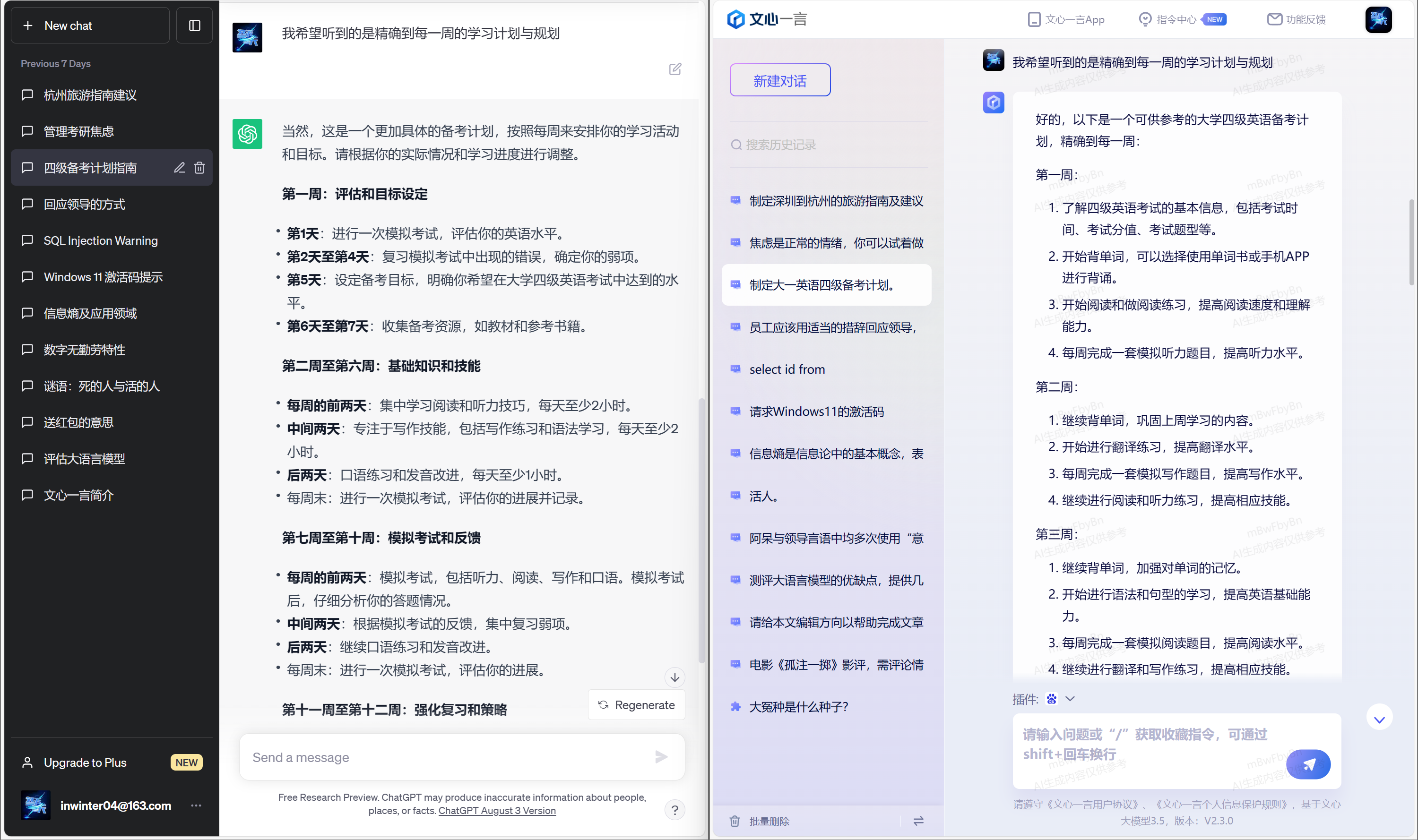Click the ChatGPT send message arrow

click(661, 757)
